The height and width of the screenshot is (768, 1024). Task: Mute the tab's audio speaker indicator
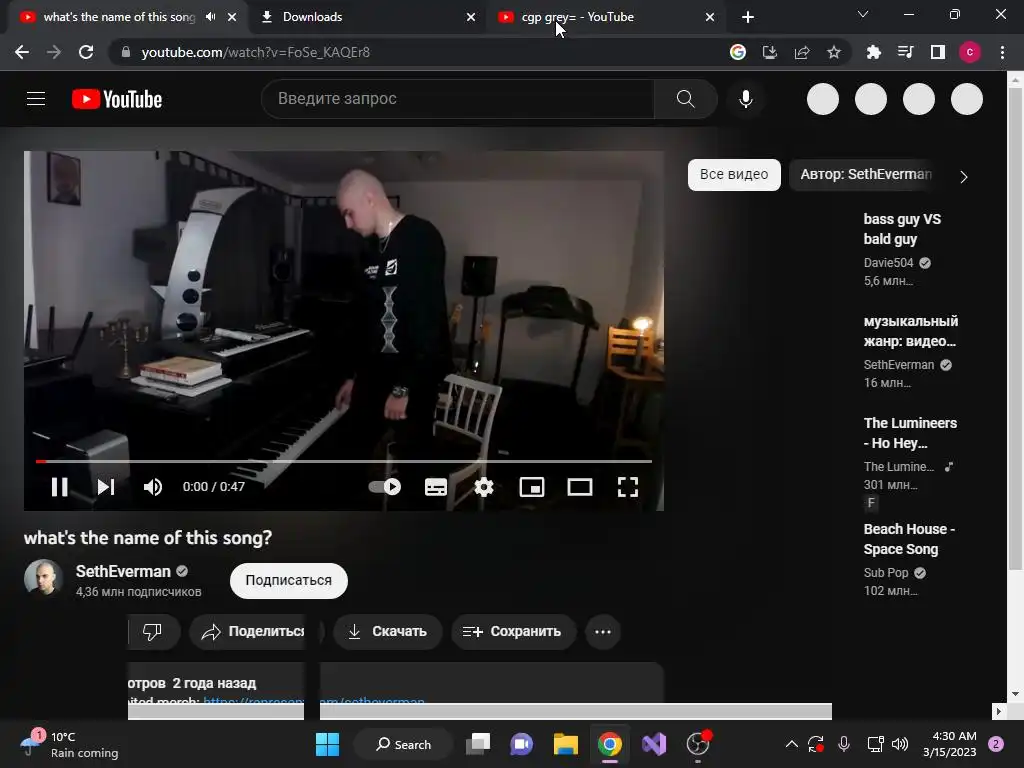click(x=210, y=17)
